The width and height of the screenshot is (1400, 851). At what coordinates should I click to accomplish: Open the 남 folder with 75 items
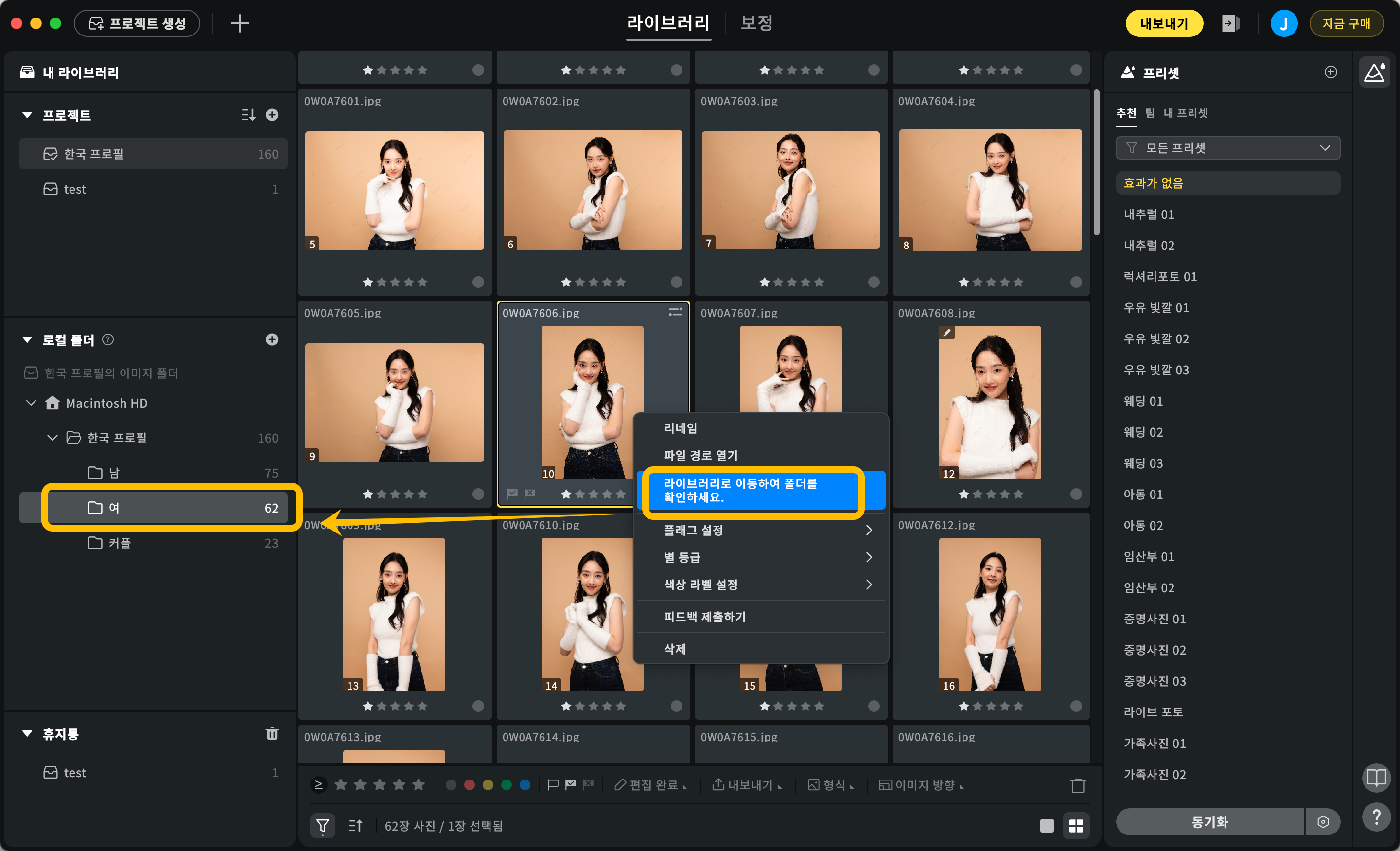(x=154, y=472)
